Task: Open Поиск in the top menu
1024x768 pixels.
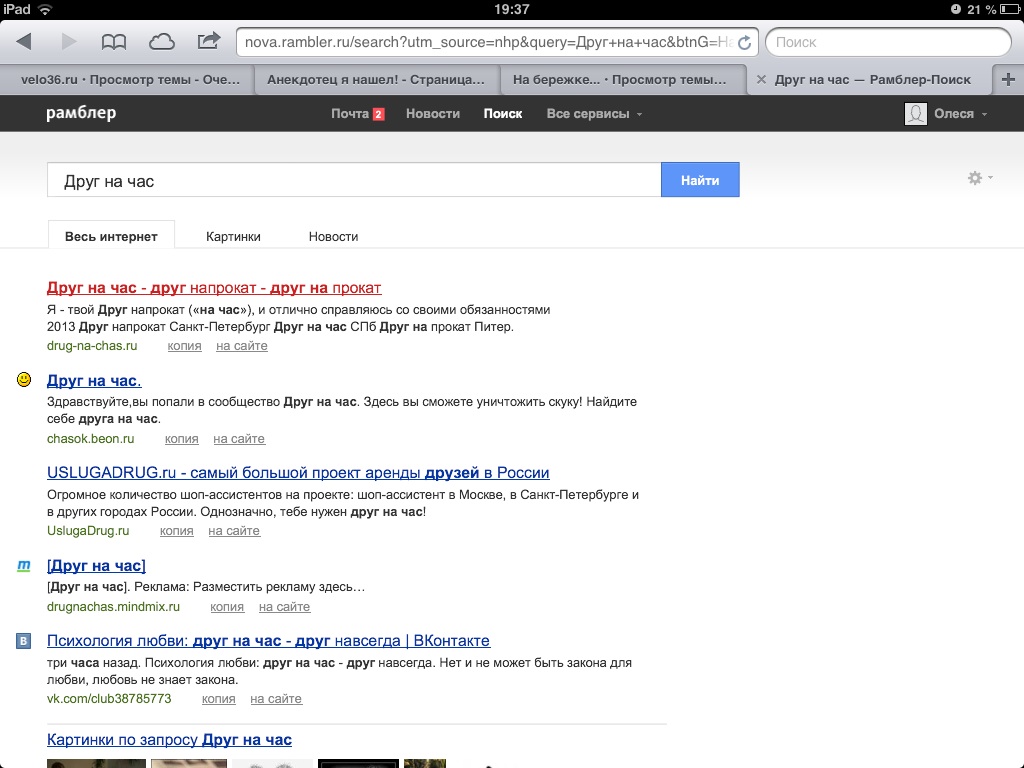Action: click(x=503, y=114)
